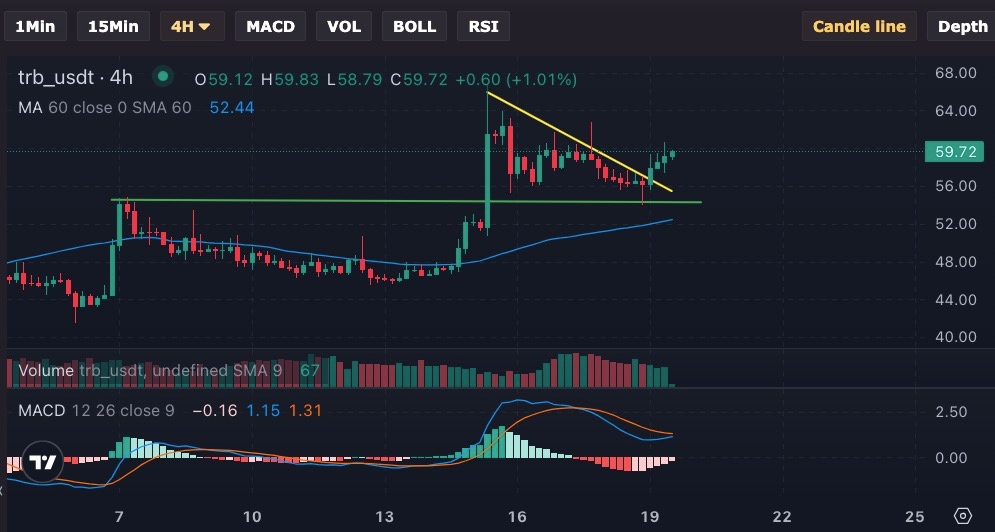Screen dimensions: 995x532
Task: Click date 7 on the time axis
Action: (119, 516)
